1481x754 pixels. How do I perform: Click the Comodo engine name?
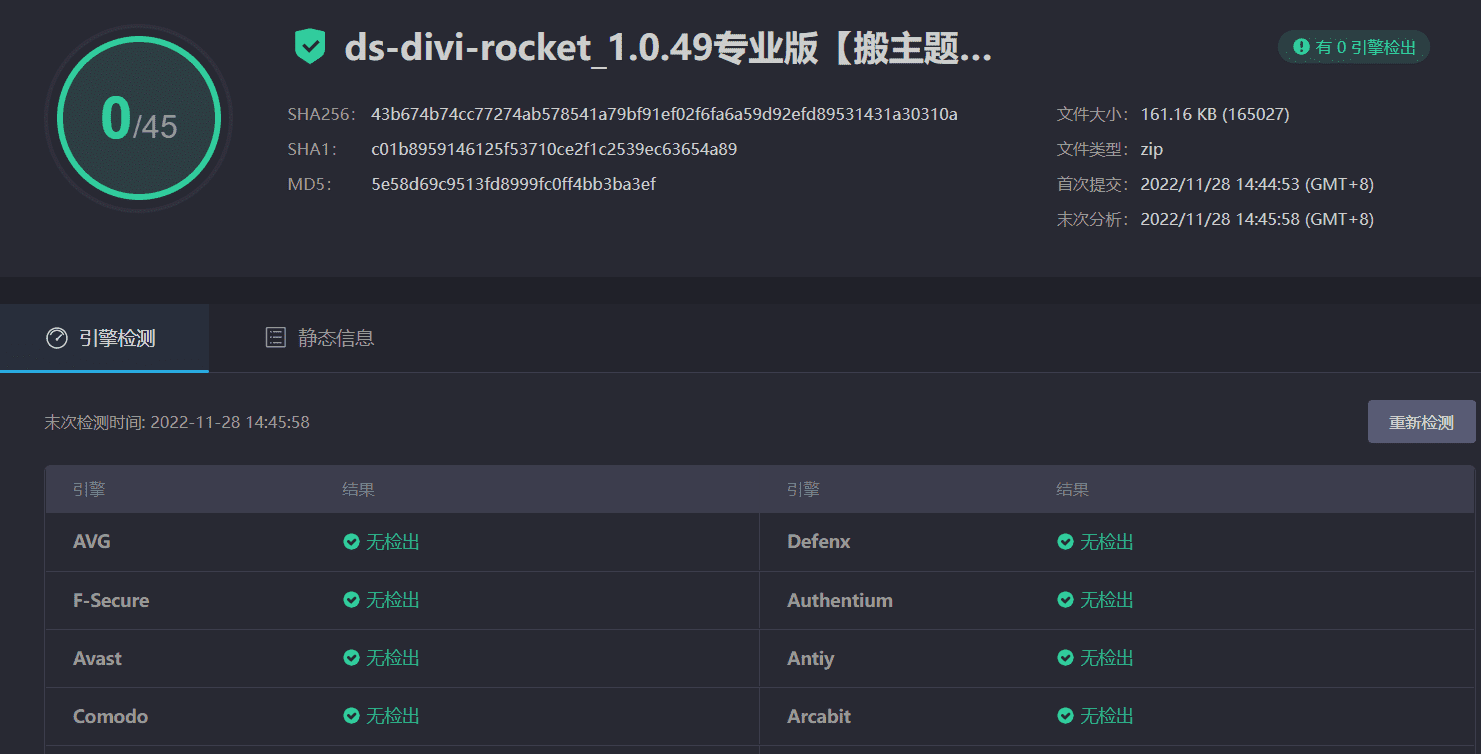[x=110, y=716]
